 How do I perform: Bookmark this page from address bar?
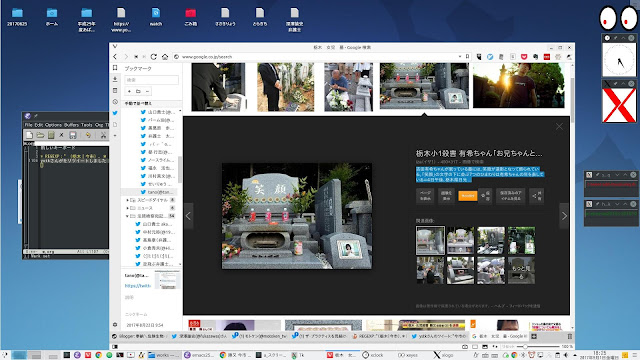[x=467, y=57]
